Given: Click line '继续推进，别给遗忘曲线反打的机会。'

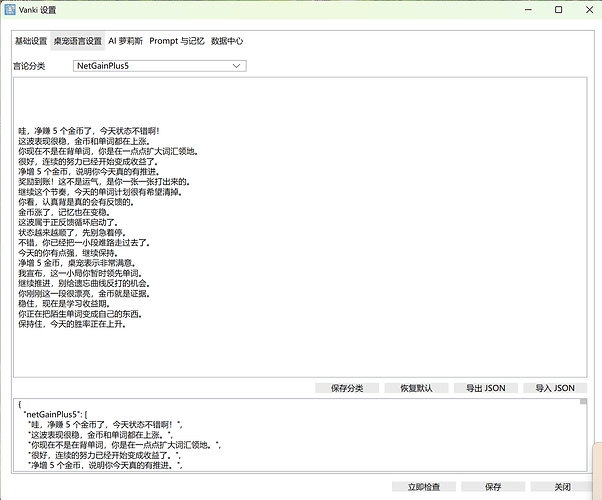Looking at the screenshot, I should [84, 283].
